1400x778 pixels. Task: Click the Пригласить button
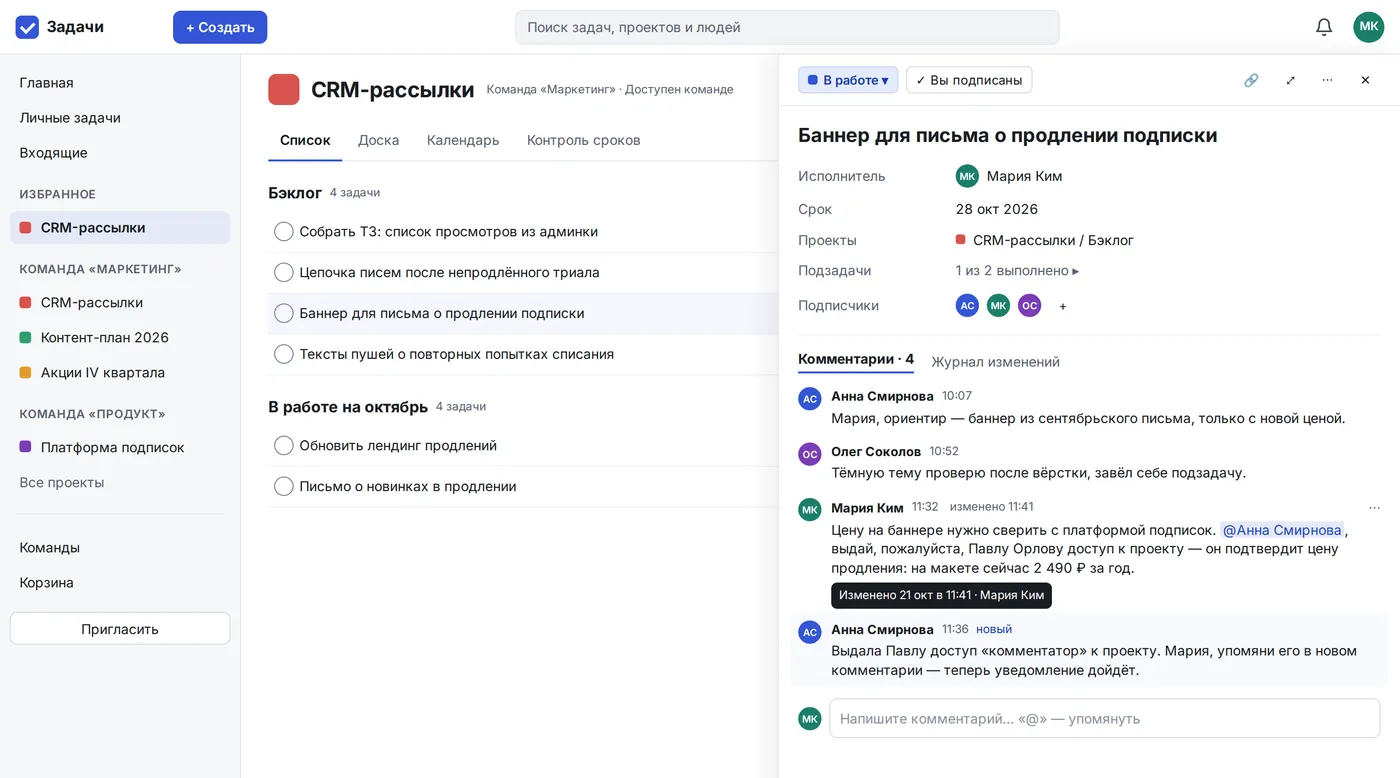(x=120, y=629)
